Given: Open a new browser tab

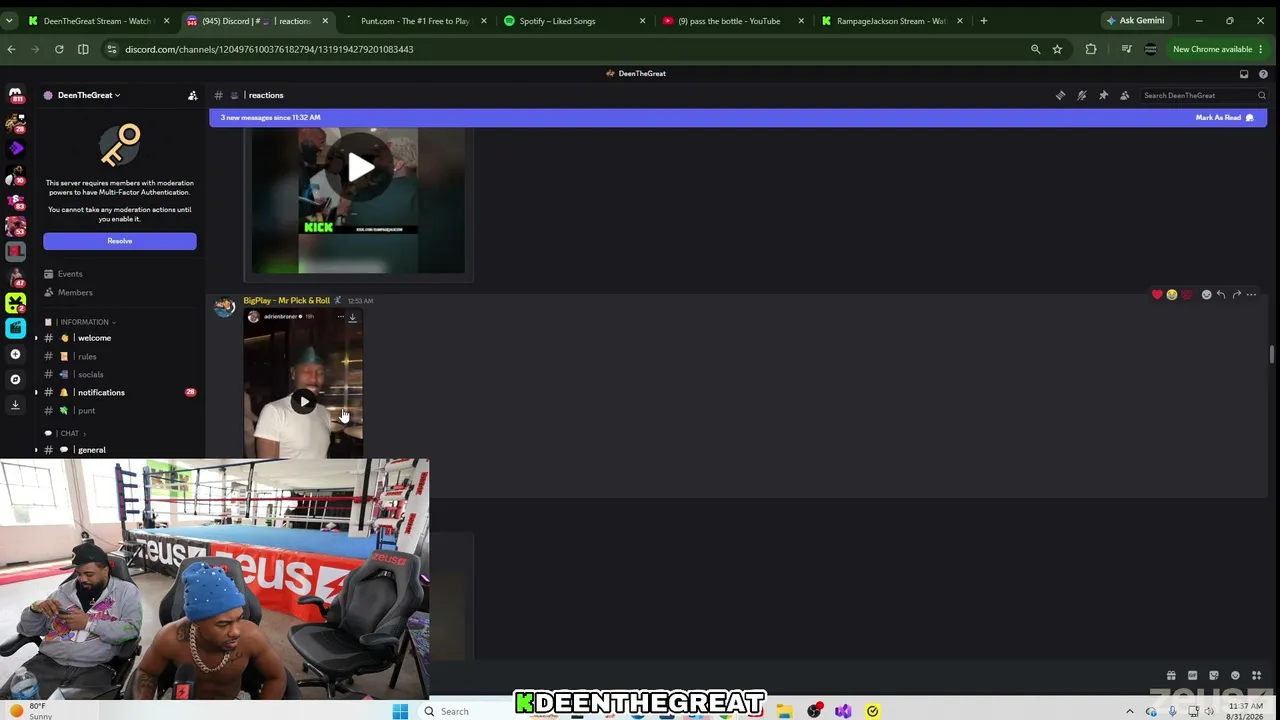Looking at the screenshot, I should tap(984, 21).
